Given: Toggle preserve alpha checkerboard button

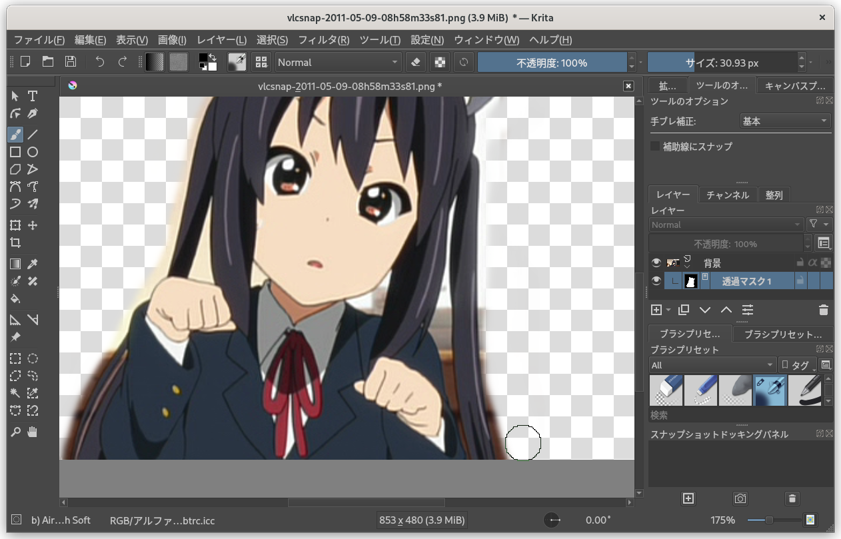Looking at the screenshot, I should (440, 62).
